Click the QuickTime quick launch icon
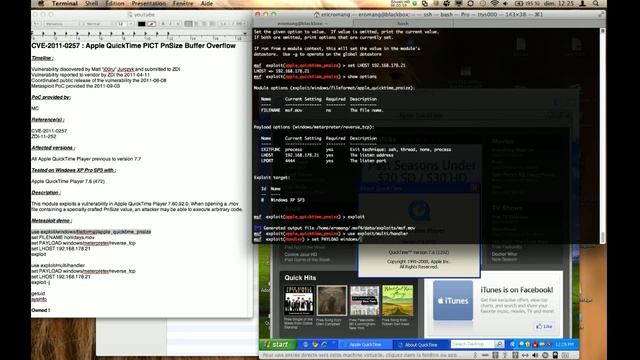This screenshot has width=640, height=360. pyautogui.click(x=324, y=344)
